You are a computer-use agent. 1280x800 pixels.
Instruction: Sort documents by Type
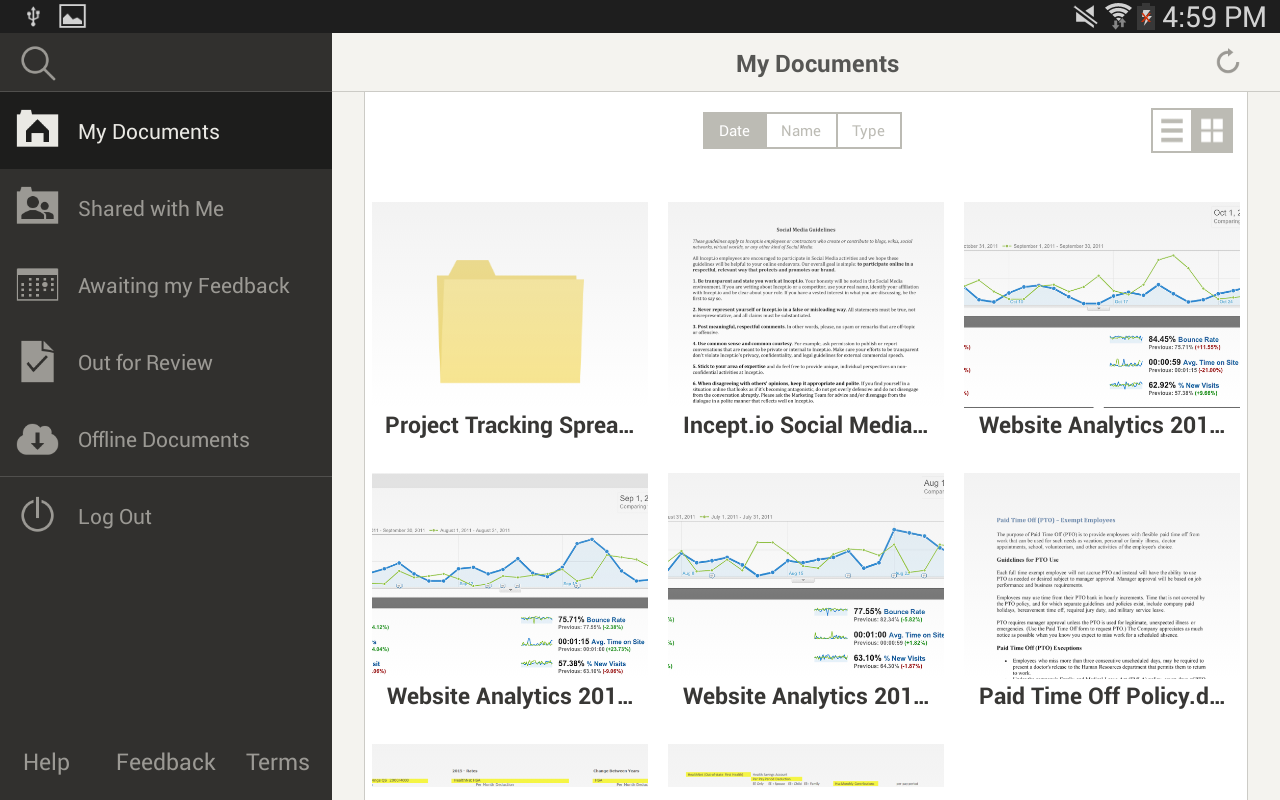pyautogui.click(x=868, y=130)
